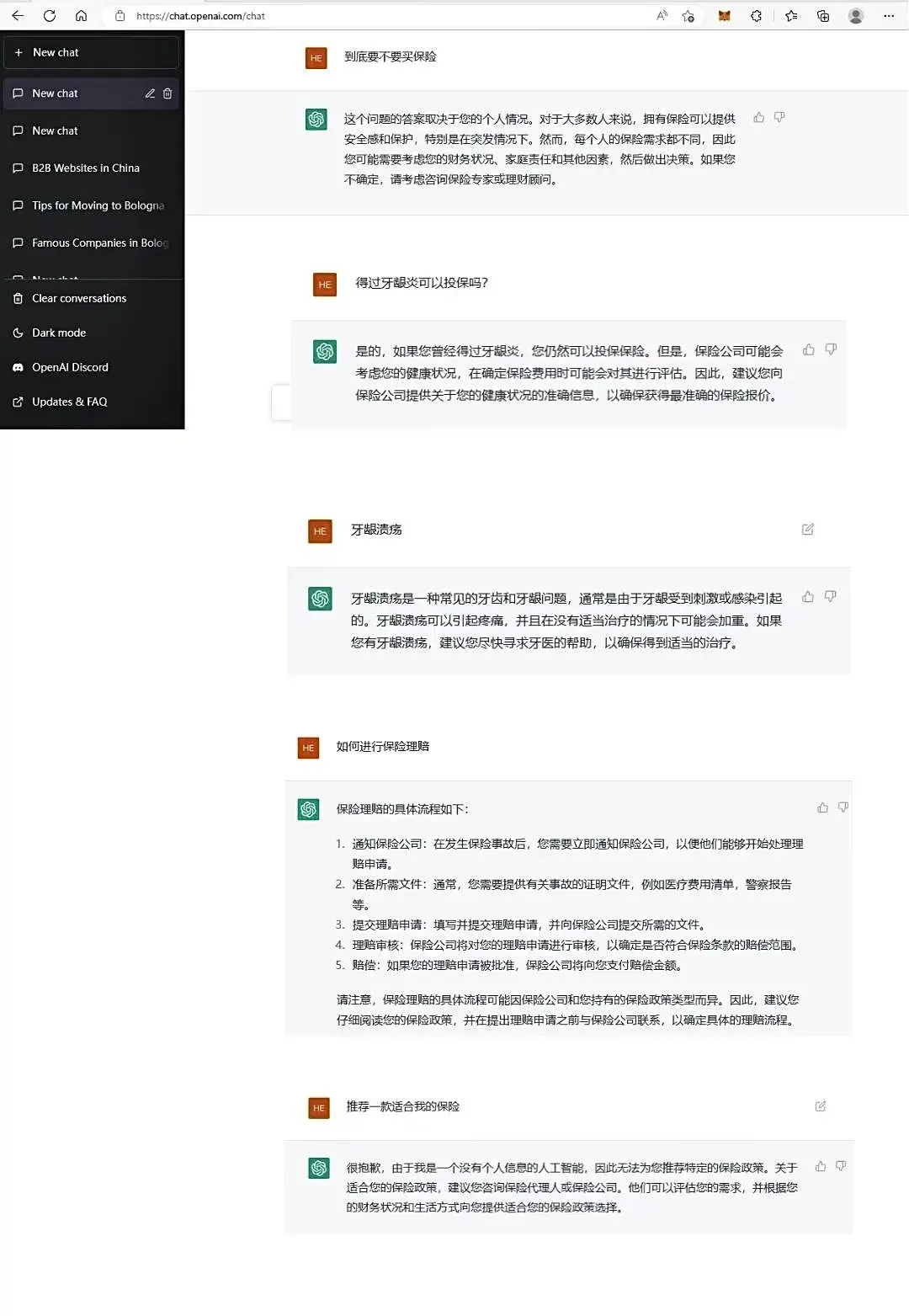
Task: Thumbs up the first insurance answer
Action: pyautogui.click(x=759, y=118)
